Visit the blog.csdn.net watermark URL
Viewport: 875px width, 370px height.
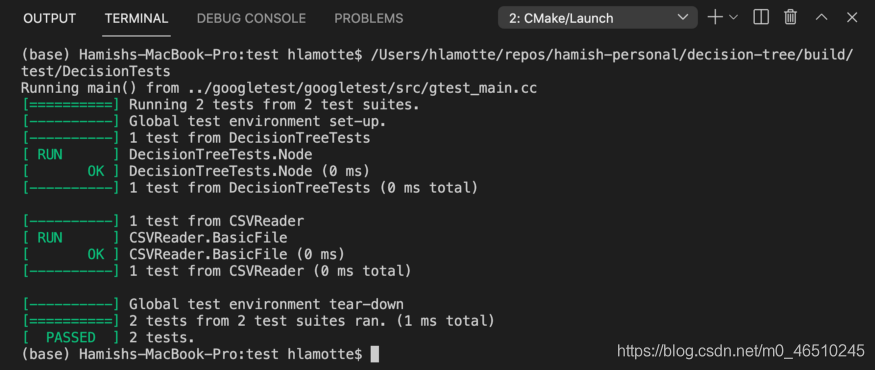741,351
